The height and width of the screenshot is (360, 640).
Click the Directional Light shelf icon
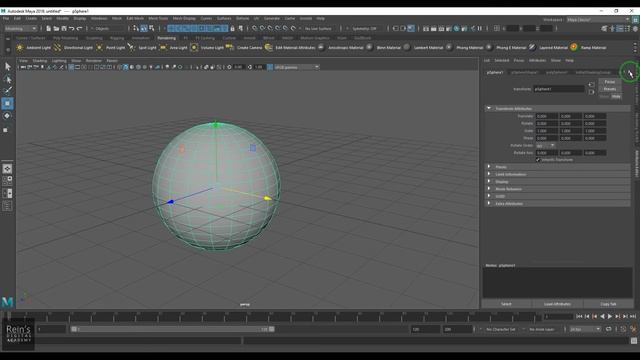pos(58,47)
